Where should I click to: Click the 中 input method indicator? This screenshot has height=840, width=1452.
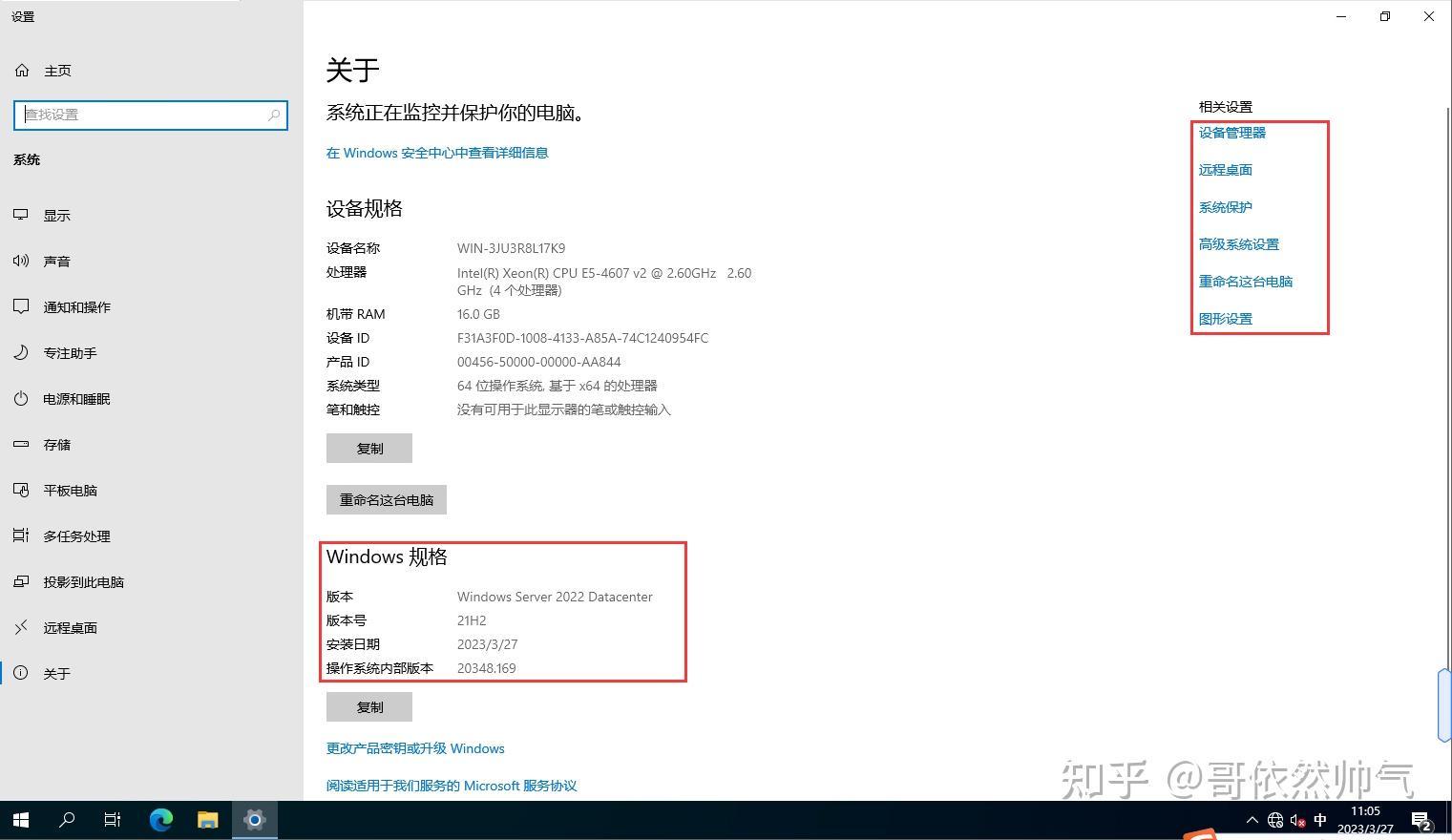click(1320, 820)
